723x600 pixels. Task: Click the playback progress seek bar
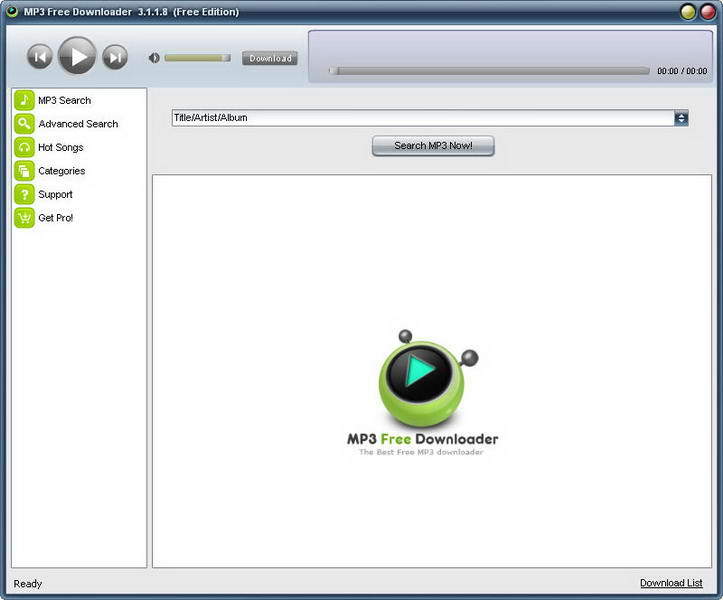click(x=489, y=71)
